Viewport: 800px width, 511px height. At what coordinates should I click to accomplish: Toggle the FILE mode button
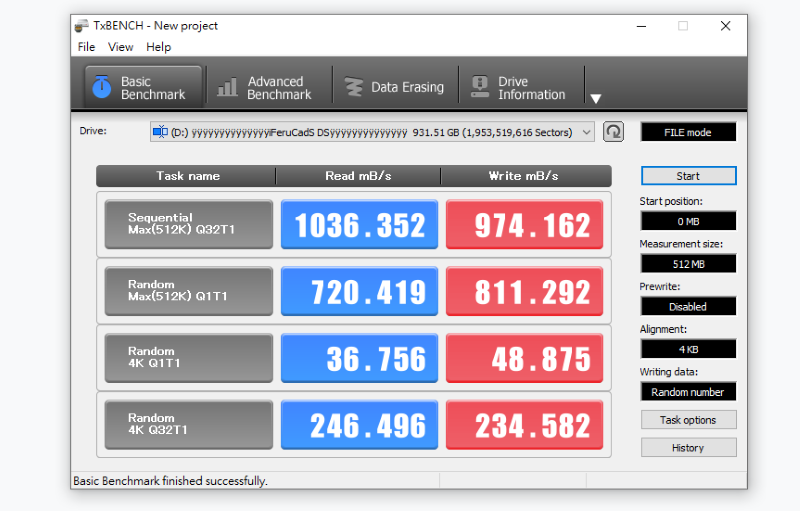[688, 132]
